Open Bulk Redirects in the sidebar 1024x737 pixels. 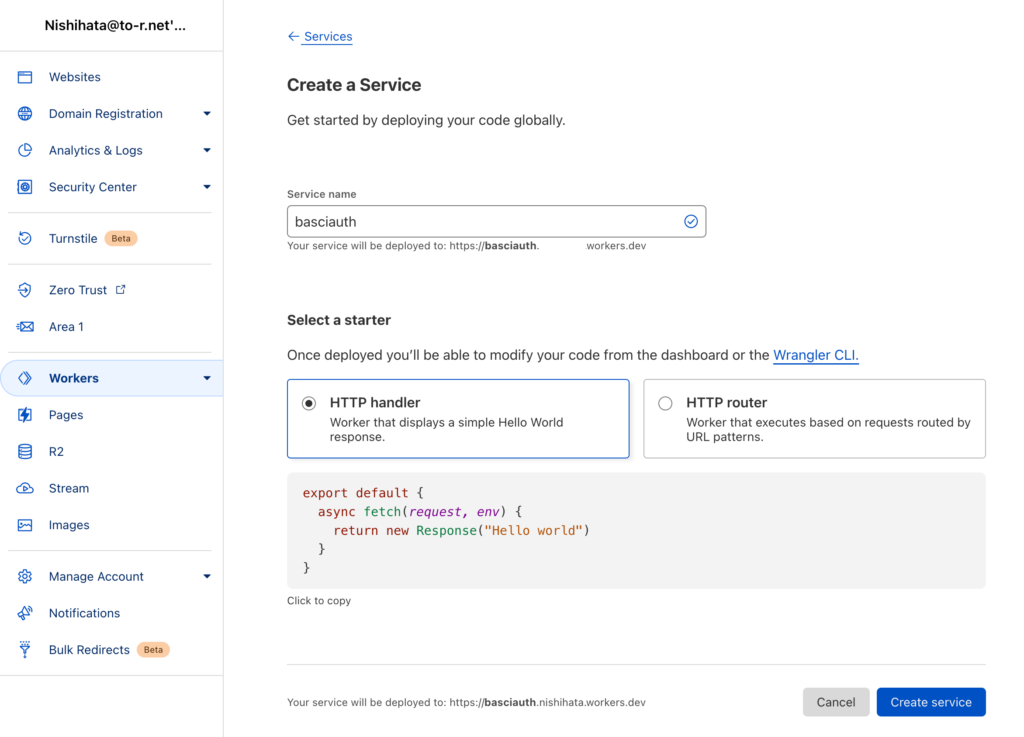[89, 650]
